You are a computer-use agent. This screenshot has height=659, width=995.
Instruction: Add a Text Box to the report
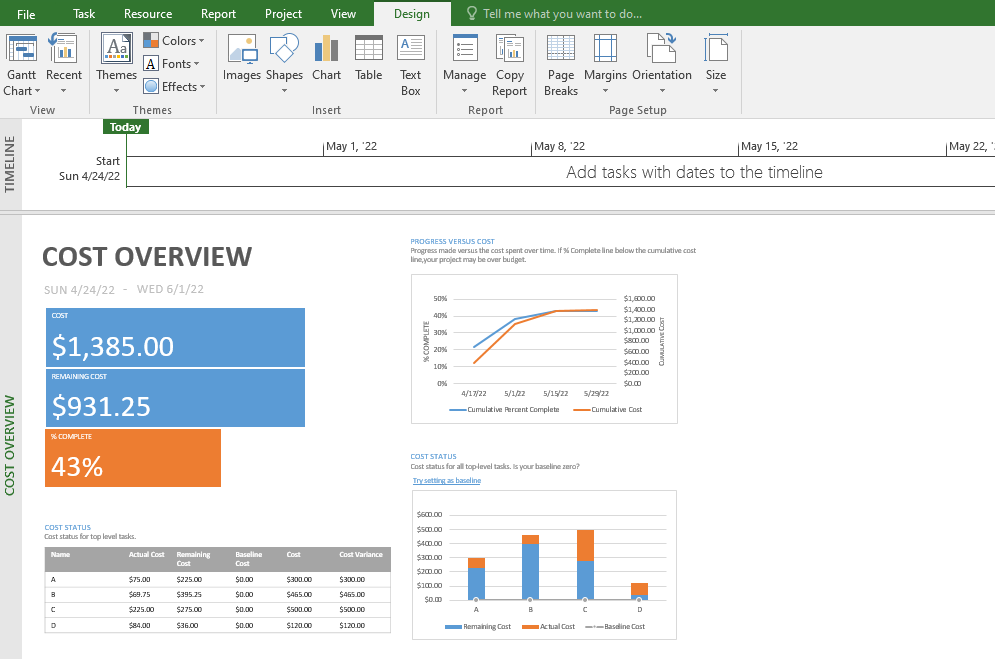tap(410, 62)
